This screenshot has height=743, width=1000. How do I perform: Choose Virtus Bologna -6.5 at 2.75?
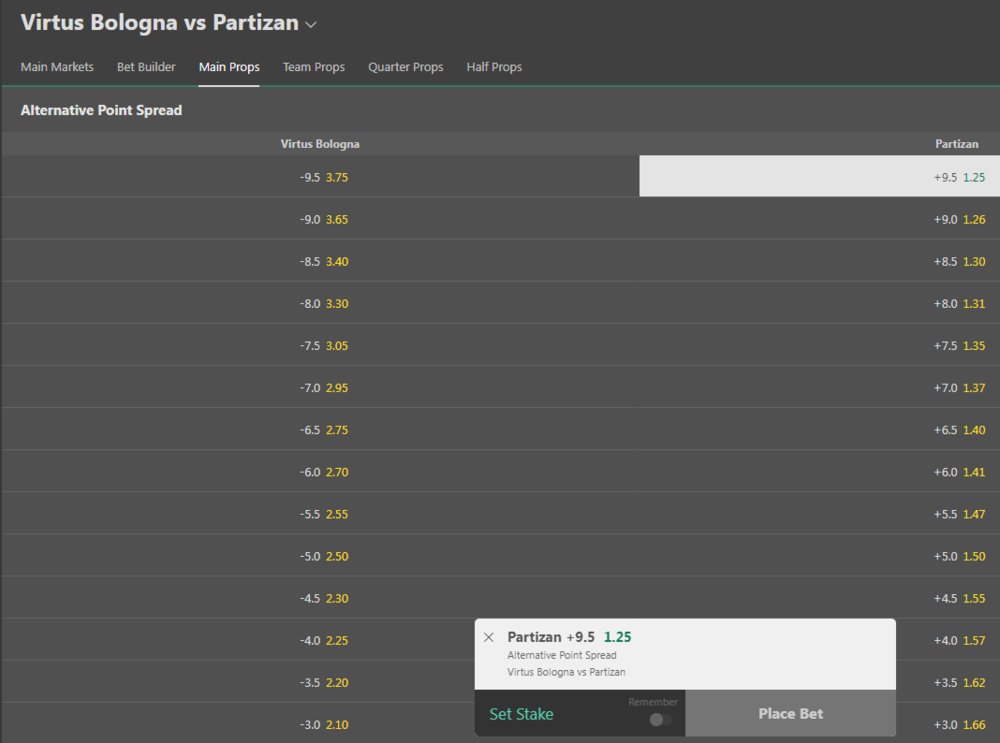320,429
